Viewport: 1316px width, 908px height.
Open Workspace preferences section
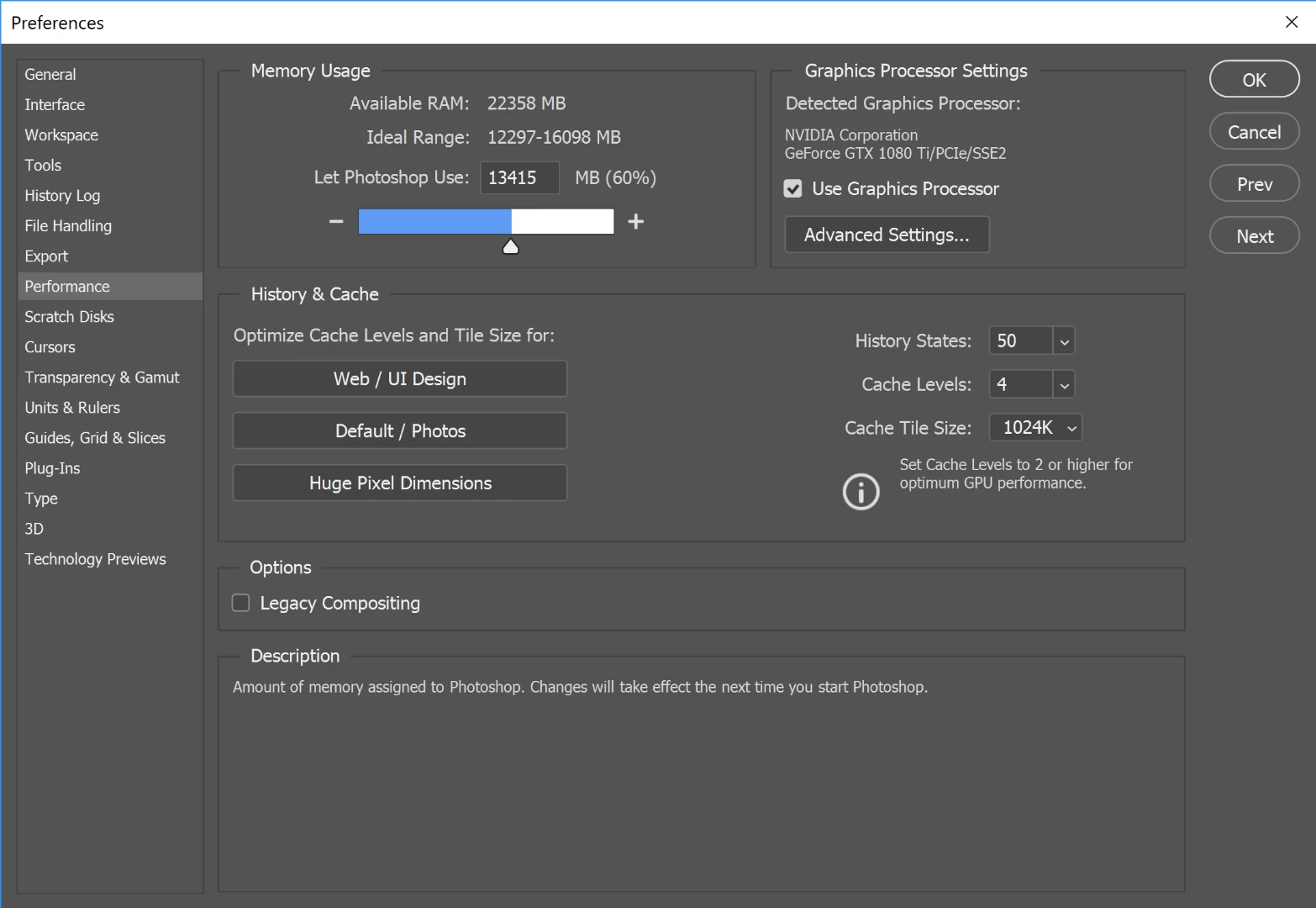pos(110,135)
